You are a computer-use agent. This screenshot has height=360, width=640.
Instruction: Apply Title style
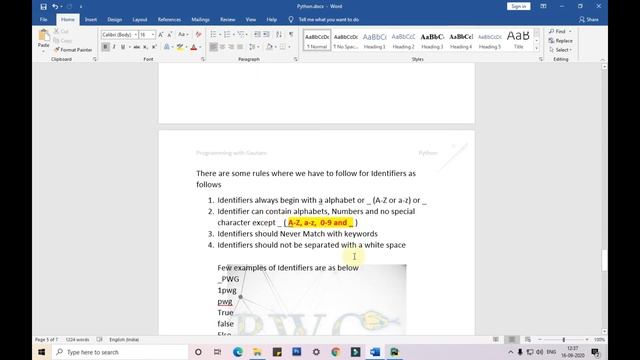click(518, 40)
